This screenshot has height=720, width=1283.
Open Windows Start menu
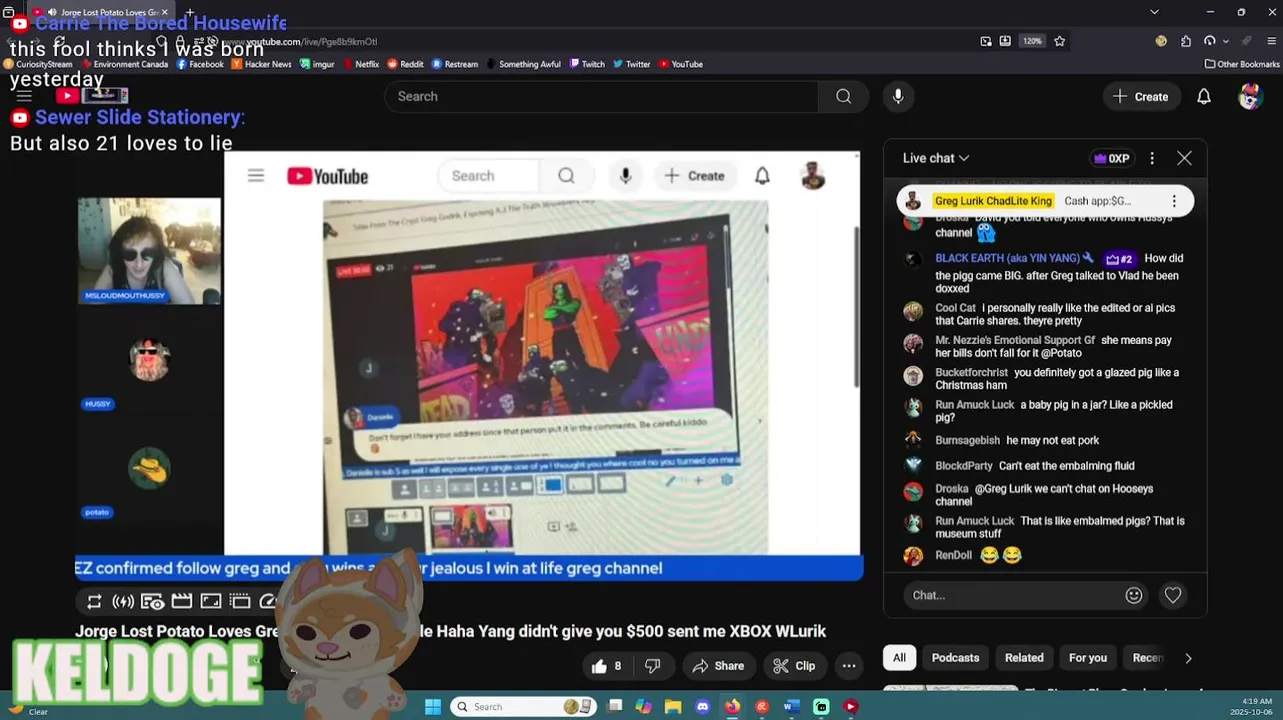[433, 706]
